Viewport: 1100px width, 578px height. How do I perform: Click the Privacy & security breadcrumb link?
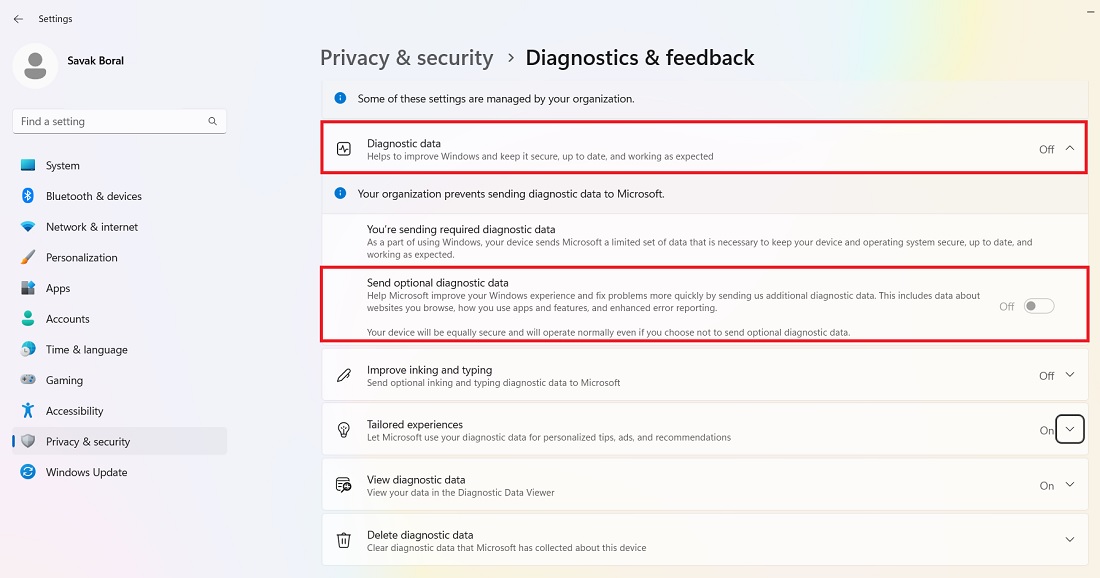coord(406,57)
